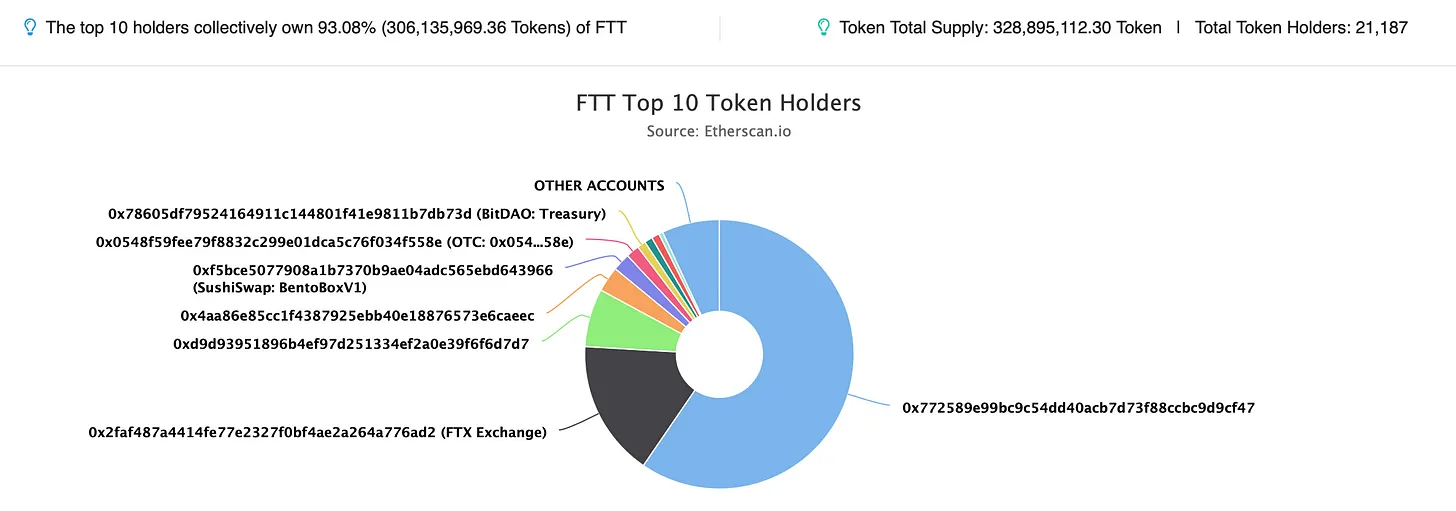This screenshot has height=511, width=1456.
Task: Click the 0x772589e99bc9 address label
Action: pos(1078,407)
